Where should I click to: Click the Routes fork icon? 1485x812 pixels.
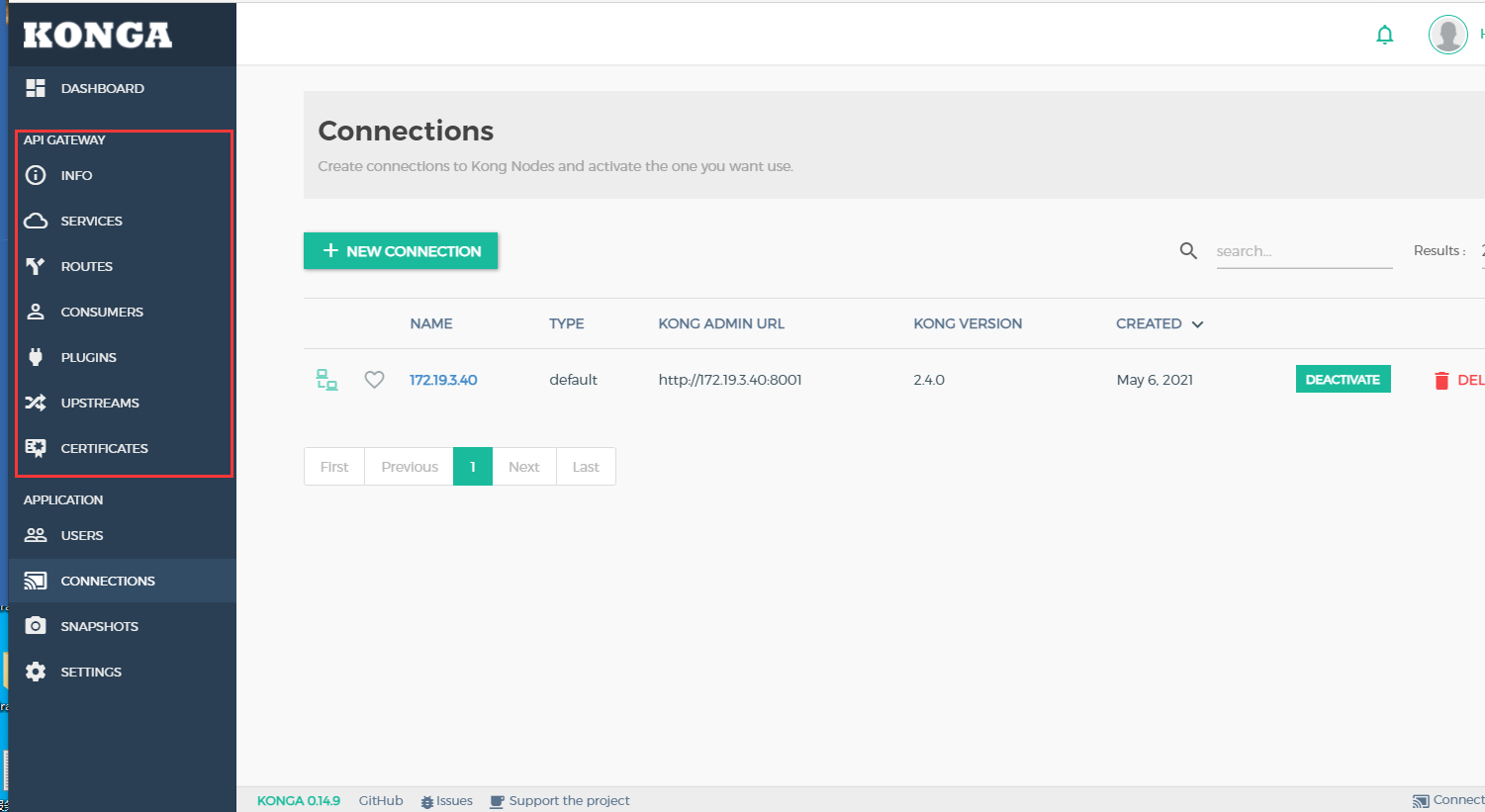pos(36,266)
